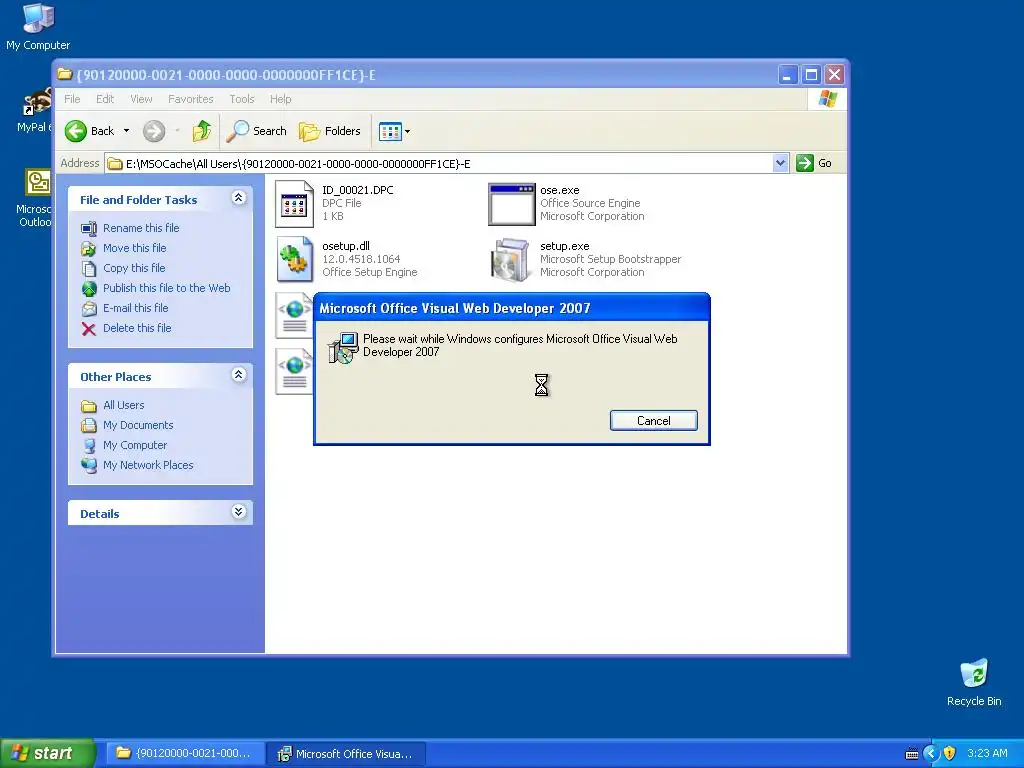1024x768 pixels.
Task: Click the folder icon in address bar
Action: 115,164
